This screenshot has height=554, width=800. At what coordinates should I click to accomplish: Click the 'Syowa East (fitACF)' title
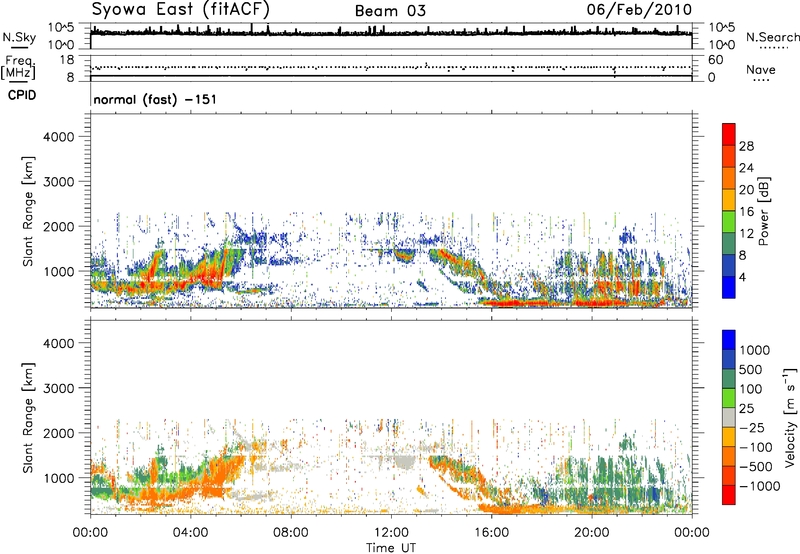[181, 9]
